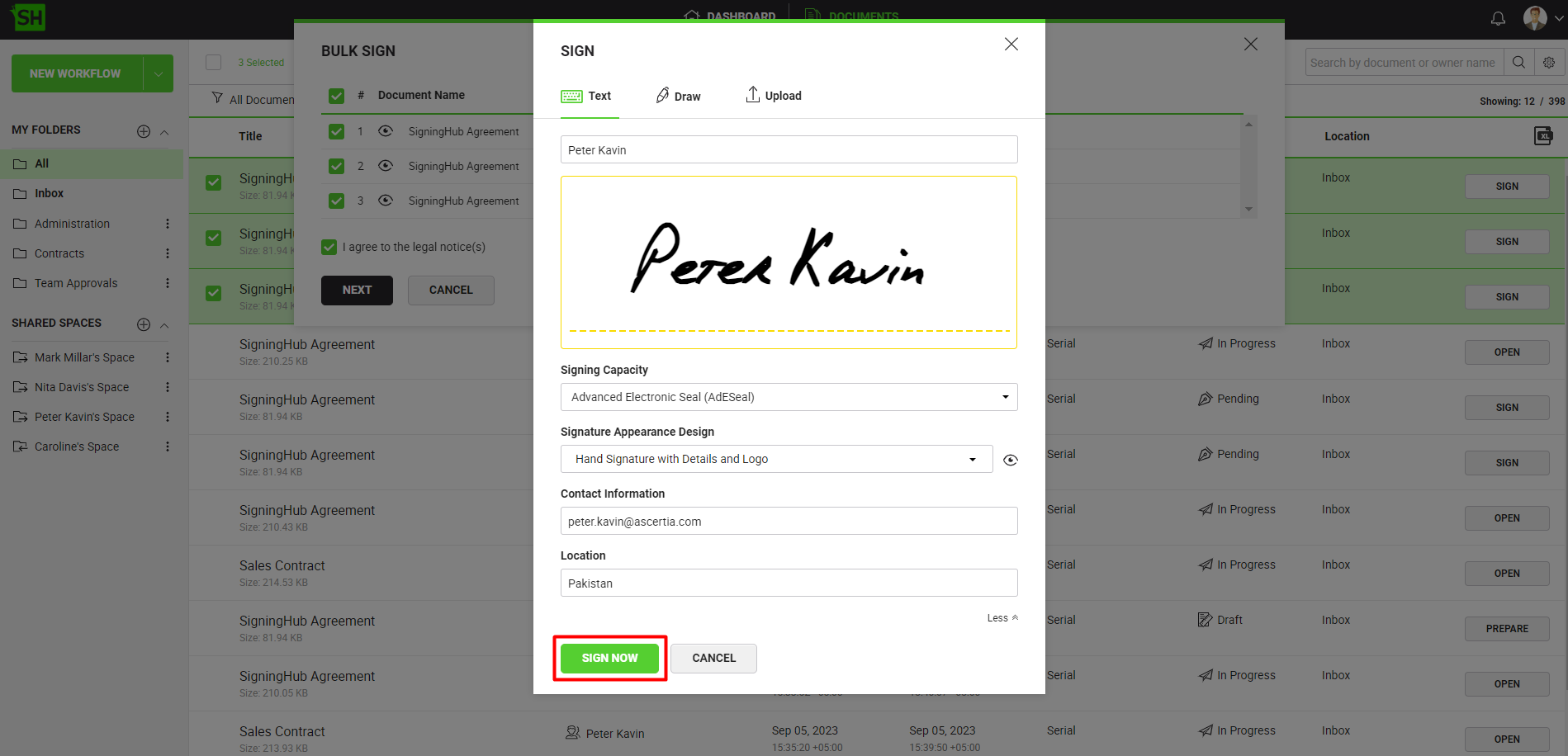1568x756 pixels.
Task: Switch to the Draw signature tab
Action: (678, 96)
